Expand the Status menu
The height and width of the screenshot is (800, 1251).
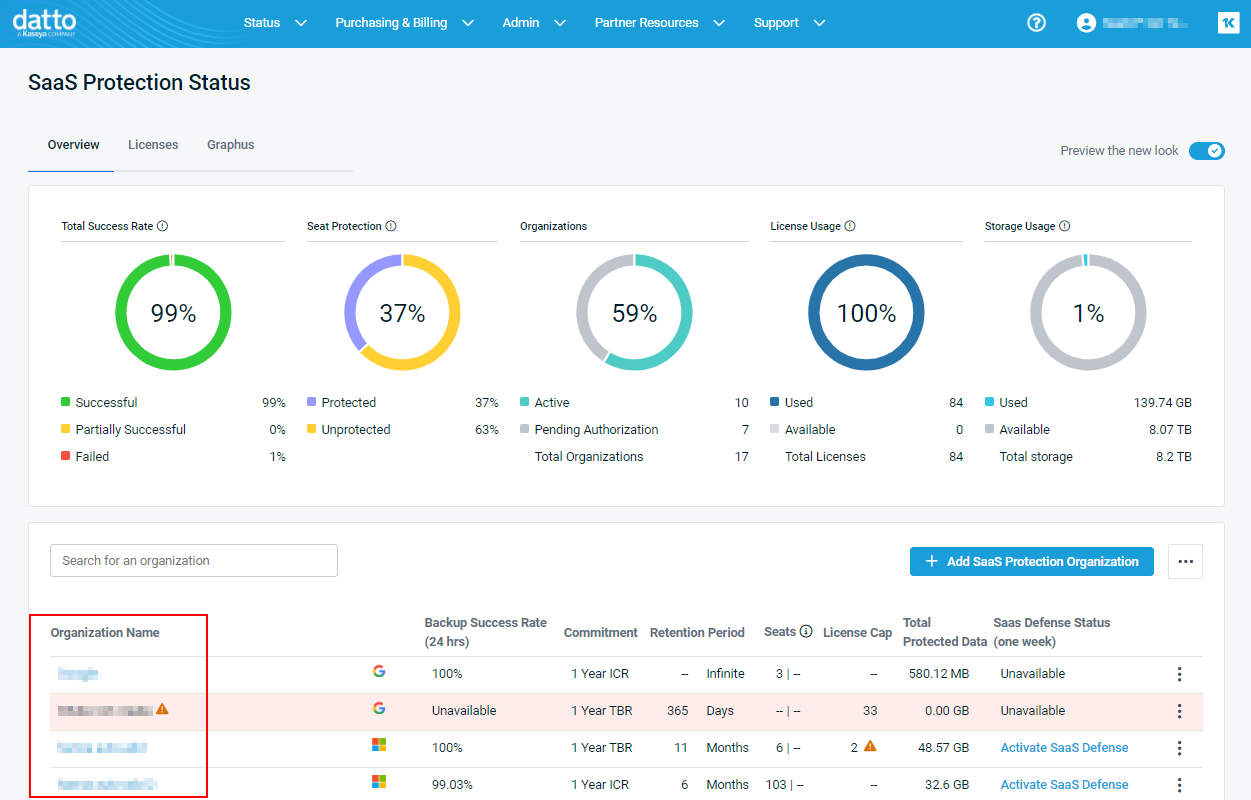(275, 22)
